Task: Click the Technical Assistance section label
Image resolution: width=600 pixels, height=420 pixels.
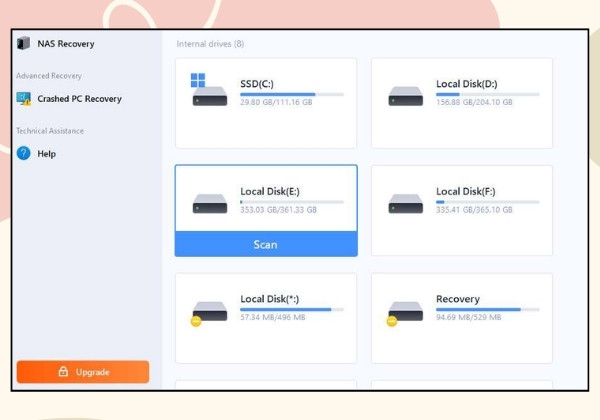Action: pyautogui.click(x=50, y=131)
